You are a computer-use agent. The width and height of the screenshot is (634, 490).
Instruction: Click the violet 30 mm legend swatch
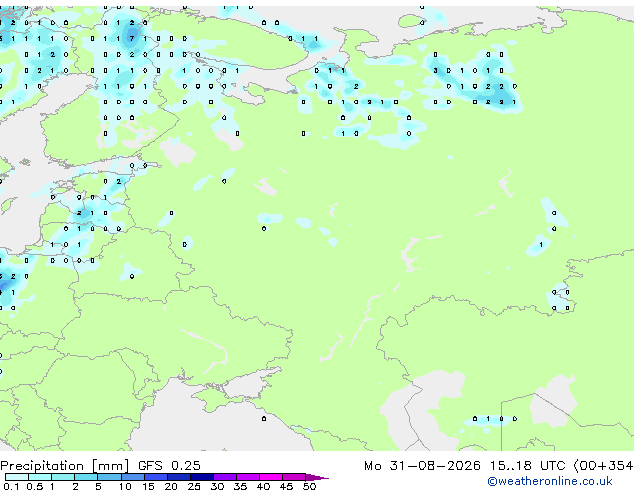225,477
